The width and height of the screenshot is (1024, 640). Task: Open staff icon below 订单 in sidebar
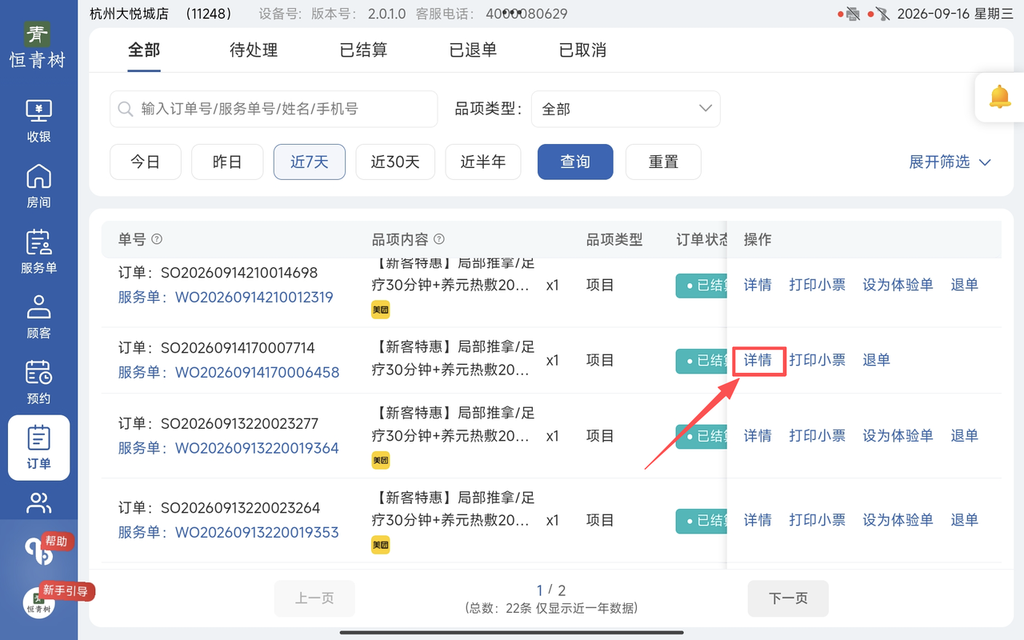(39, 503)
